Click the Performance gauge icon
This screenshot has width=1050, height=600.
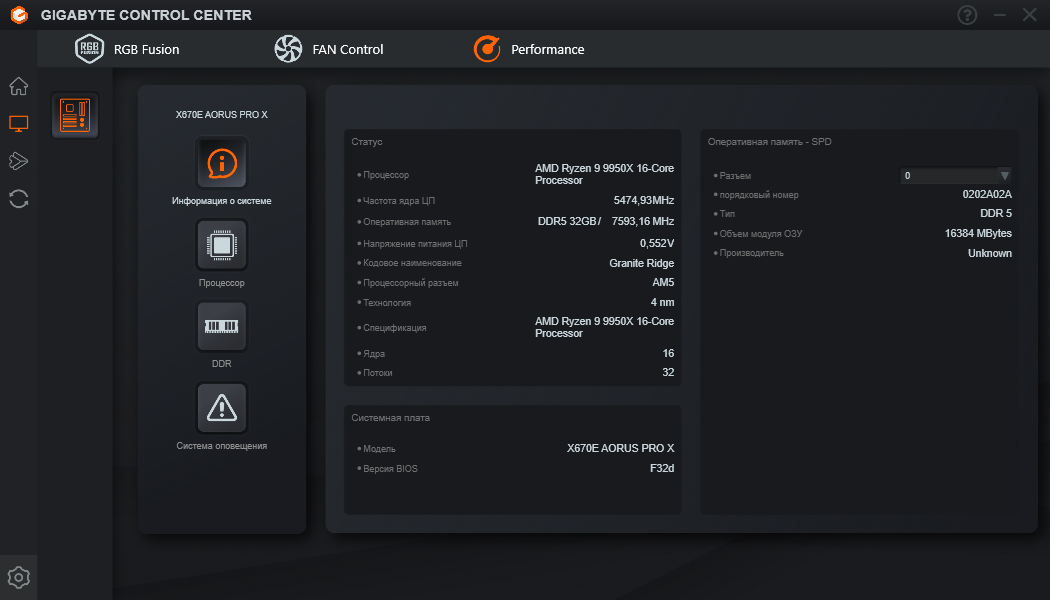(487, 49)
